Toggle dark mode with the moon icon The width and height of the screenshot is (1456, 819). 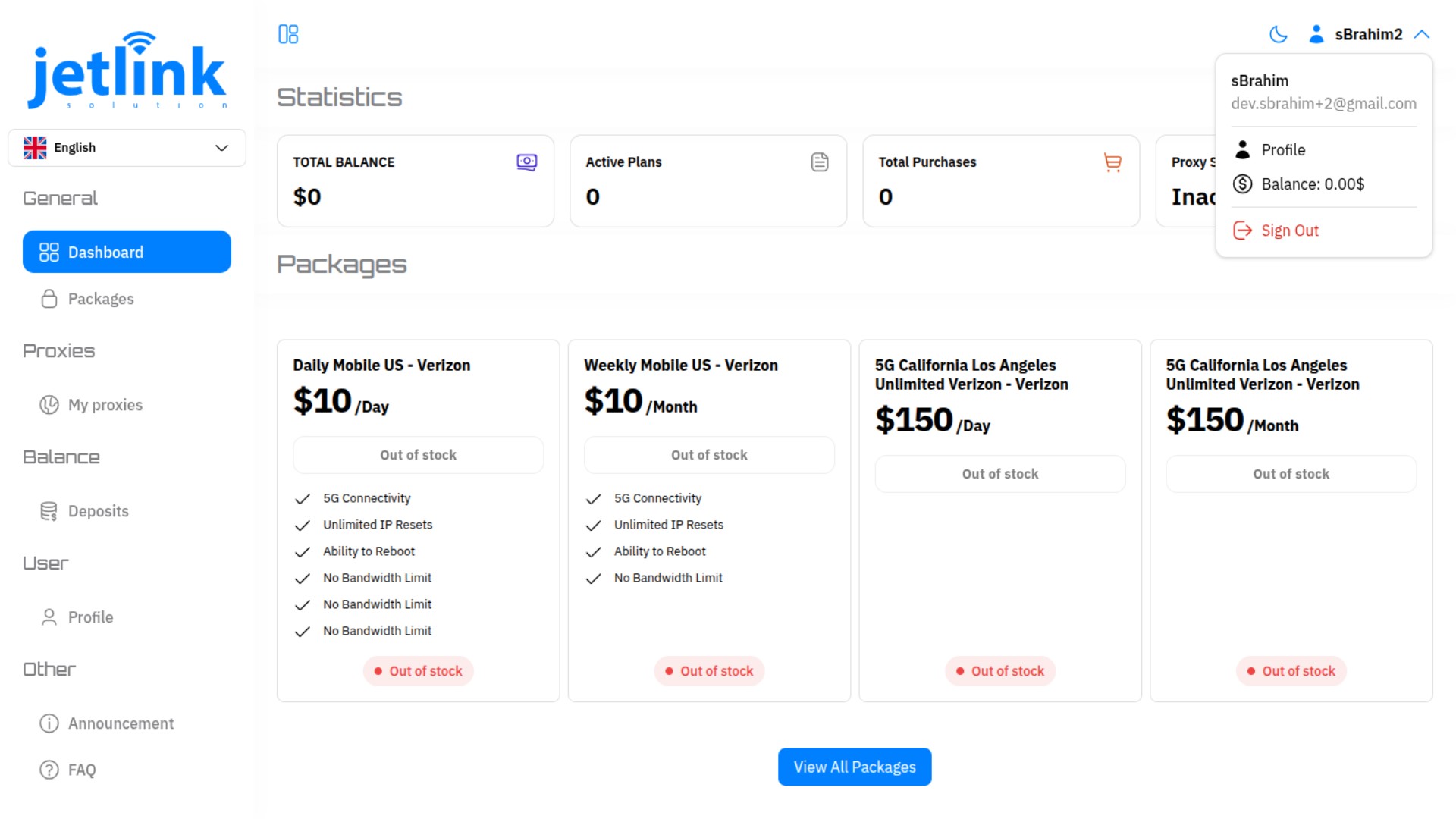(x=1279, y=34)
